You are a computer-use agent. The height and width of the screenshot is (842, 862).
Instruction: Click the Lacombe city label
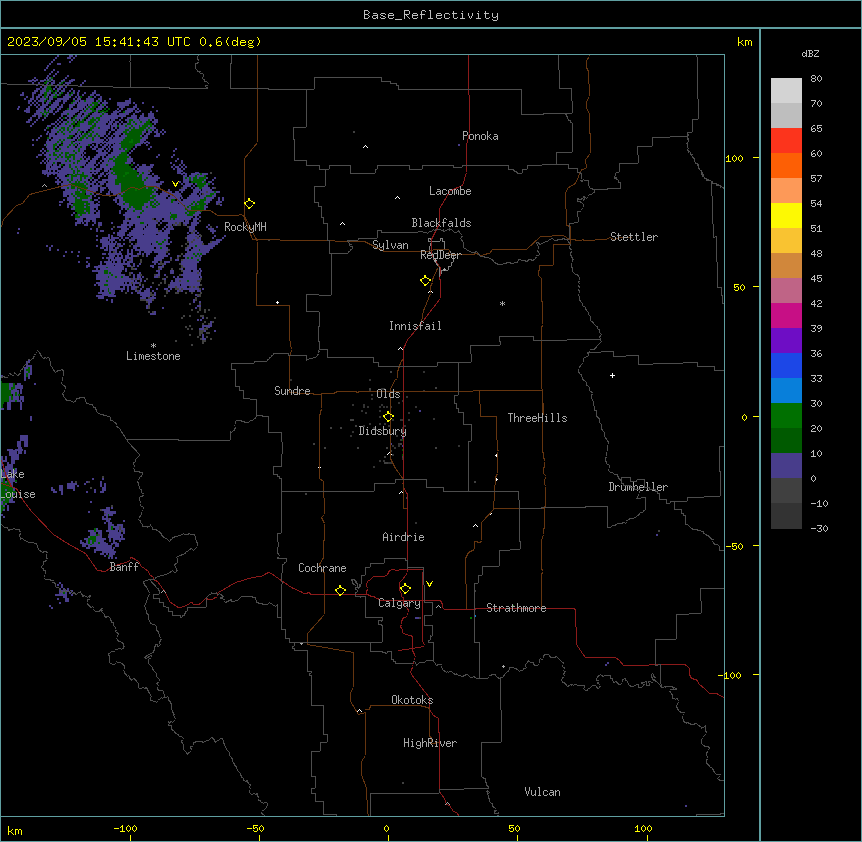coord(450,191)
